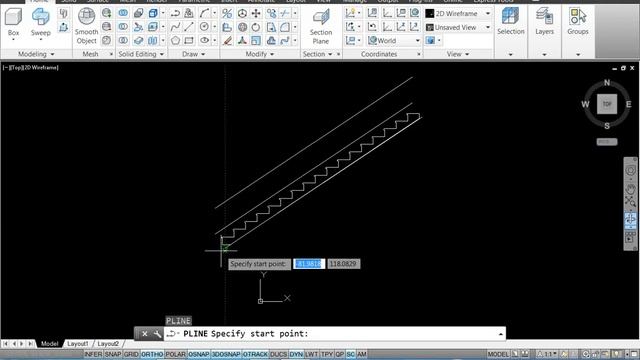Switch to the Model tab
The height and width of the screenshot is (360, 640).
point(49,344)
